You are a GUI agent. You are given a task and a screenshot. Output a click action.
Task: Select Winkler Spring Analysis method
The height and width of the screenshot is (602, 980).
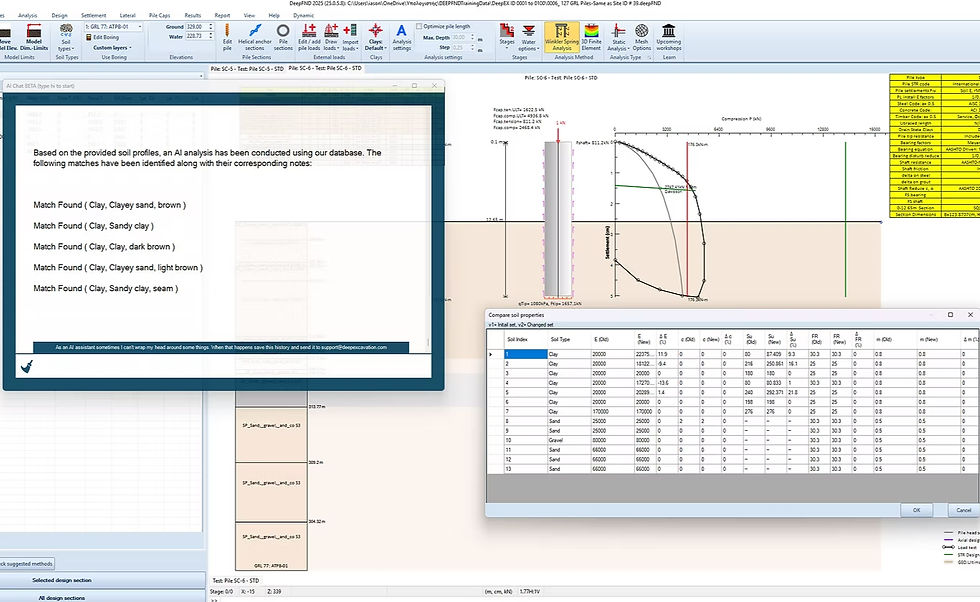coord(562,37)
